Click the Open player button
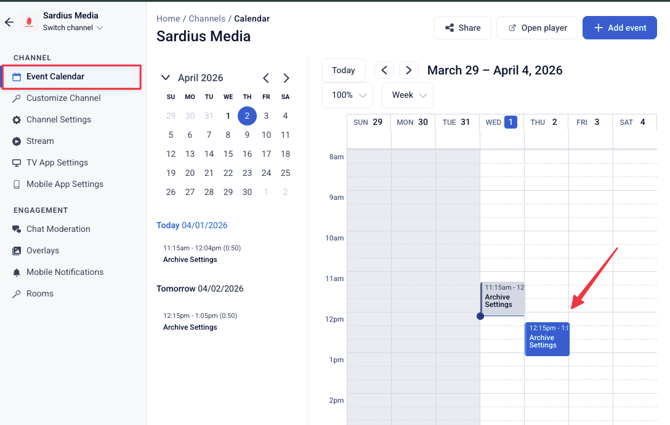The width and height of the screenshot is (670, 425). coord(536,28)
